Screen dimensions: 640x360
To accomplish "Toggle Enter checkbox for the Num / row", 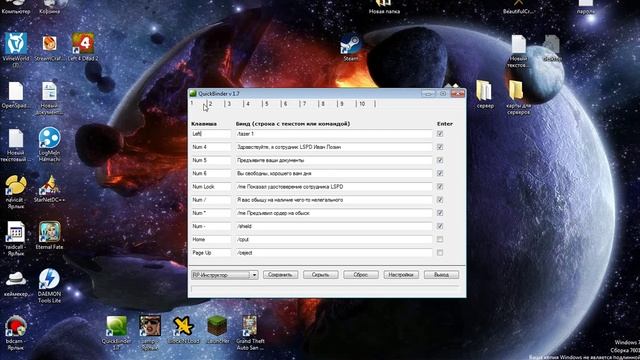I will 440,200.
